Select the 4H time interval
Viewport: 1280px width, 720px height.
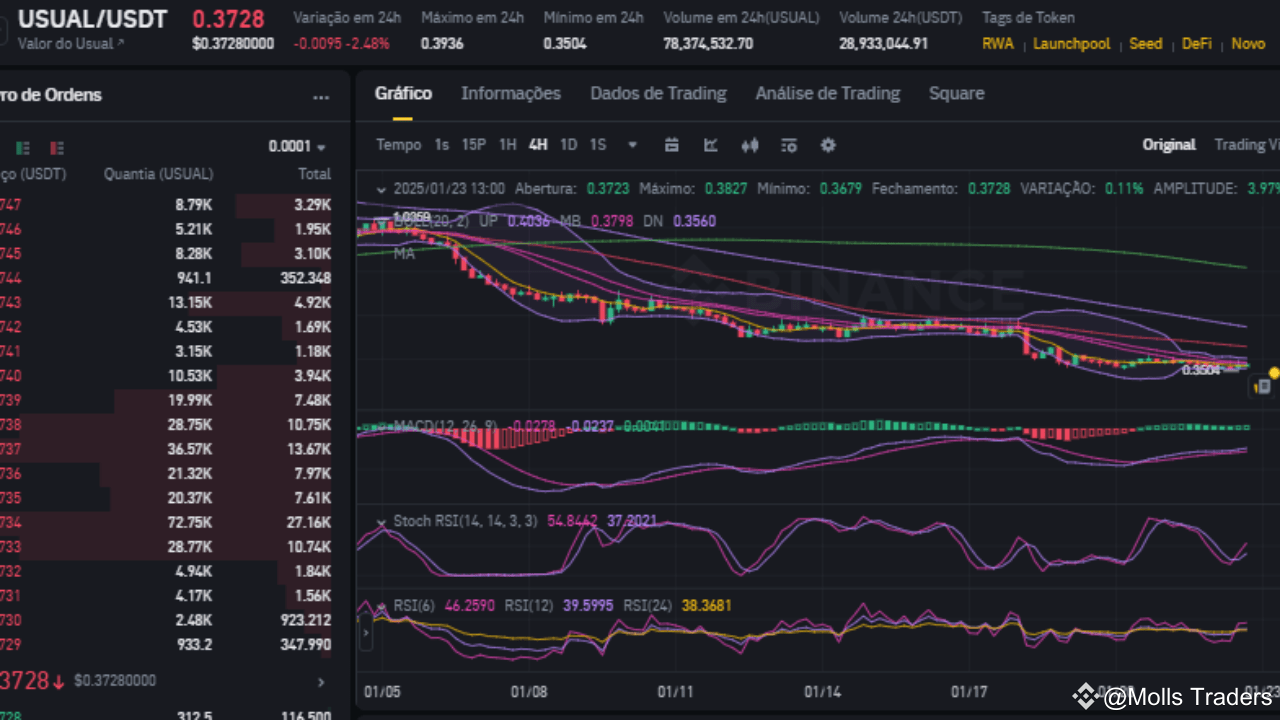point(538,145)
